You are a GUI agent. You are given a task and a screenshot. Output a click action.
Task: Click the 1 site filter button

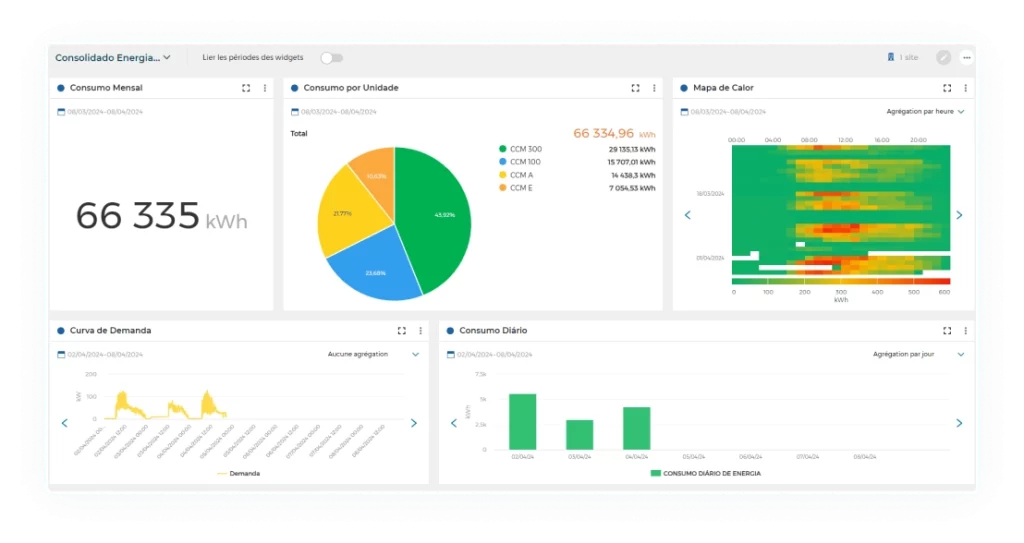point(902,57)
